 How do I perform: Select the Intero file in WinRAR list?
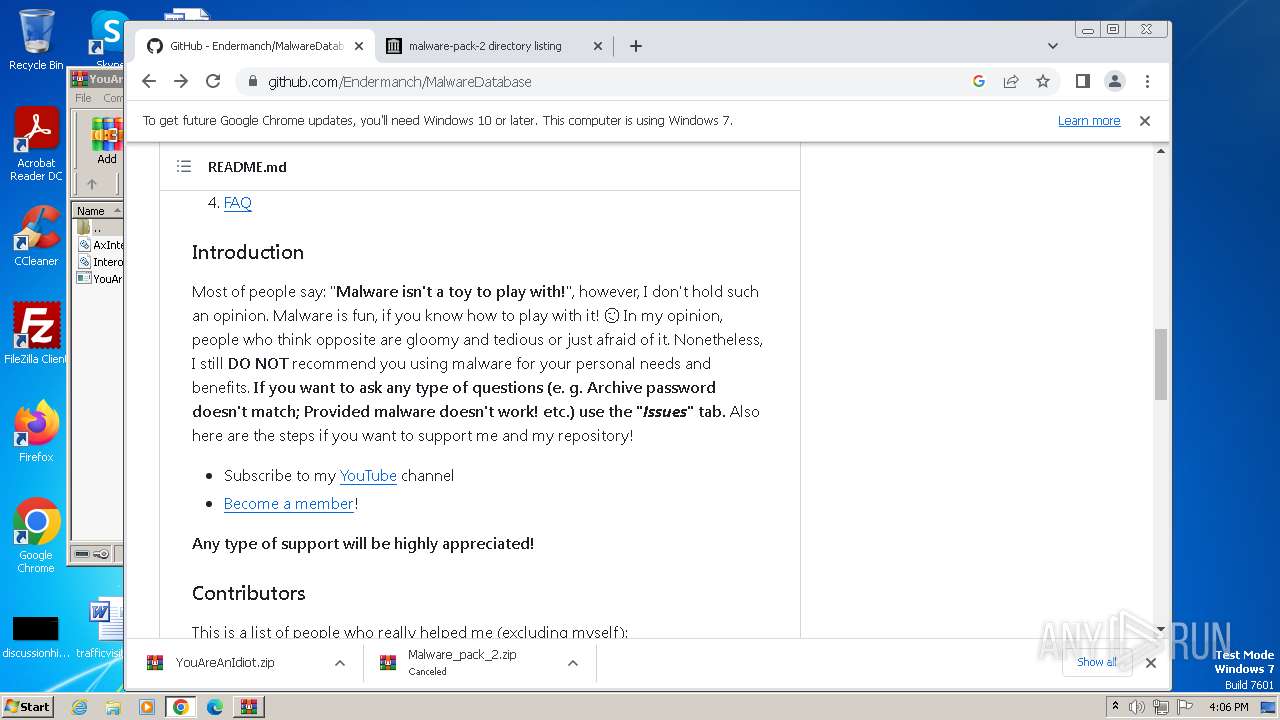click(x=100, y=262)
